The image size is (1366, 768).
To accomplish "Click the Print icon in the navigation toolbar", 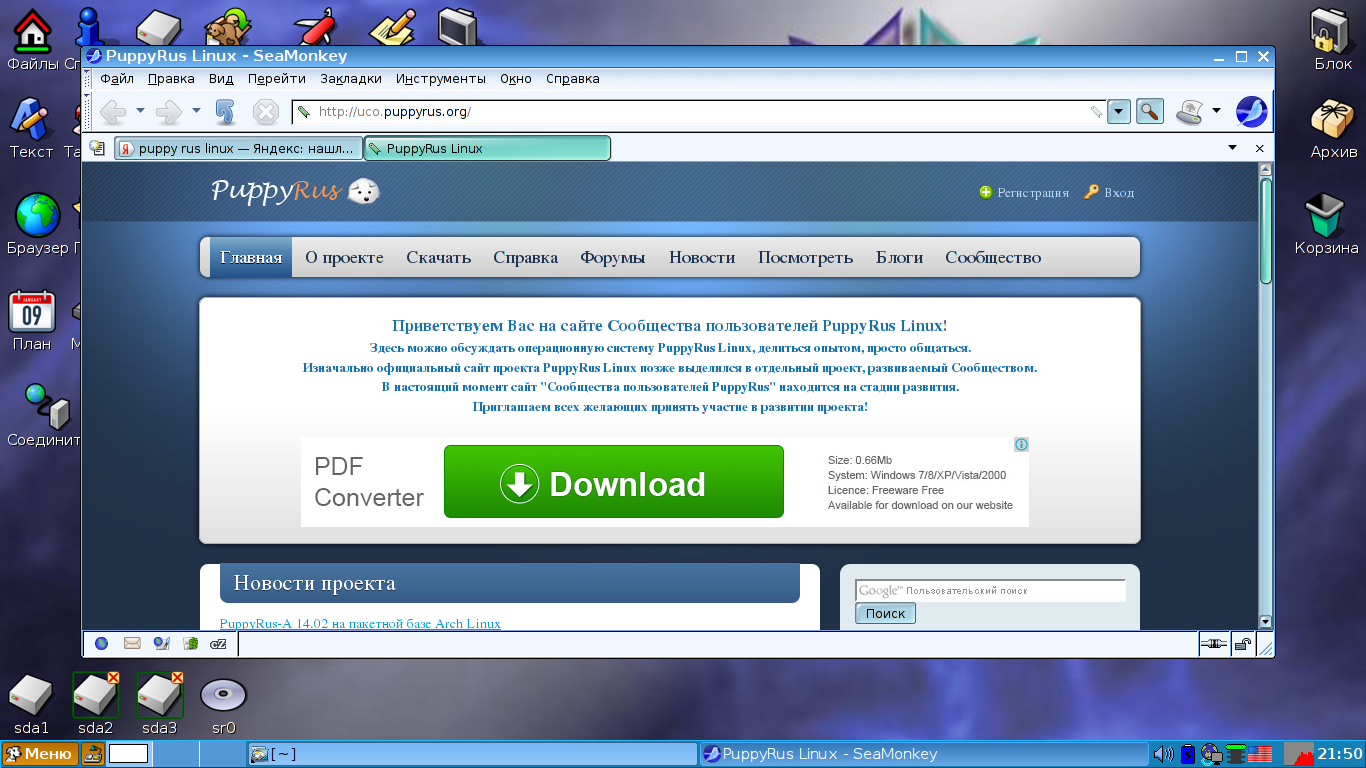I will 1189,111.
